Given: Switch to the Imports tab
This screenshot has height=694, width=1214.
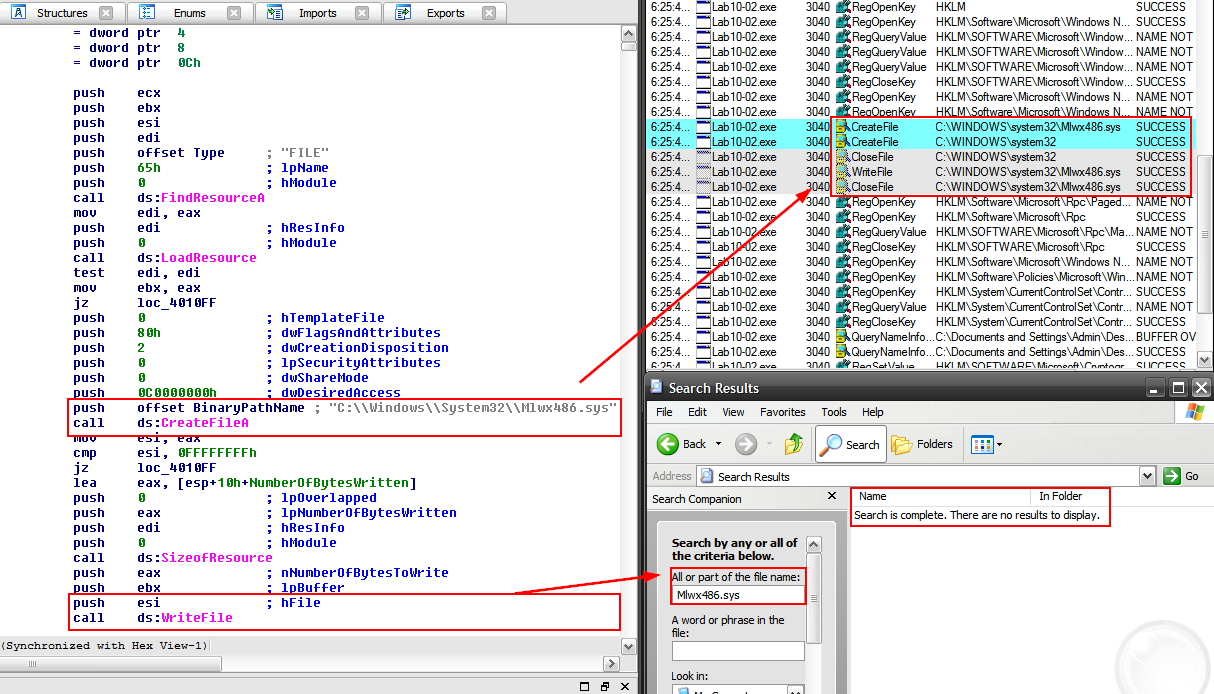Looking at the screenshot, I should tap(318, 13).
